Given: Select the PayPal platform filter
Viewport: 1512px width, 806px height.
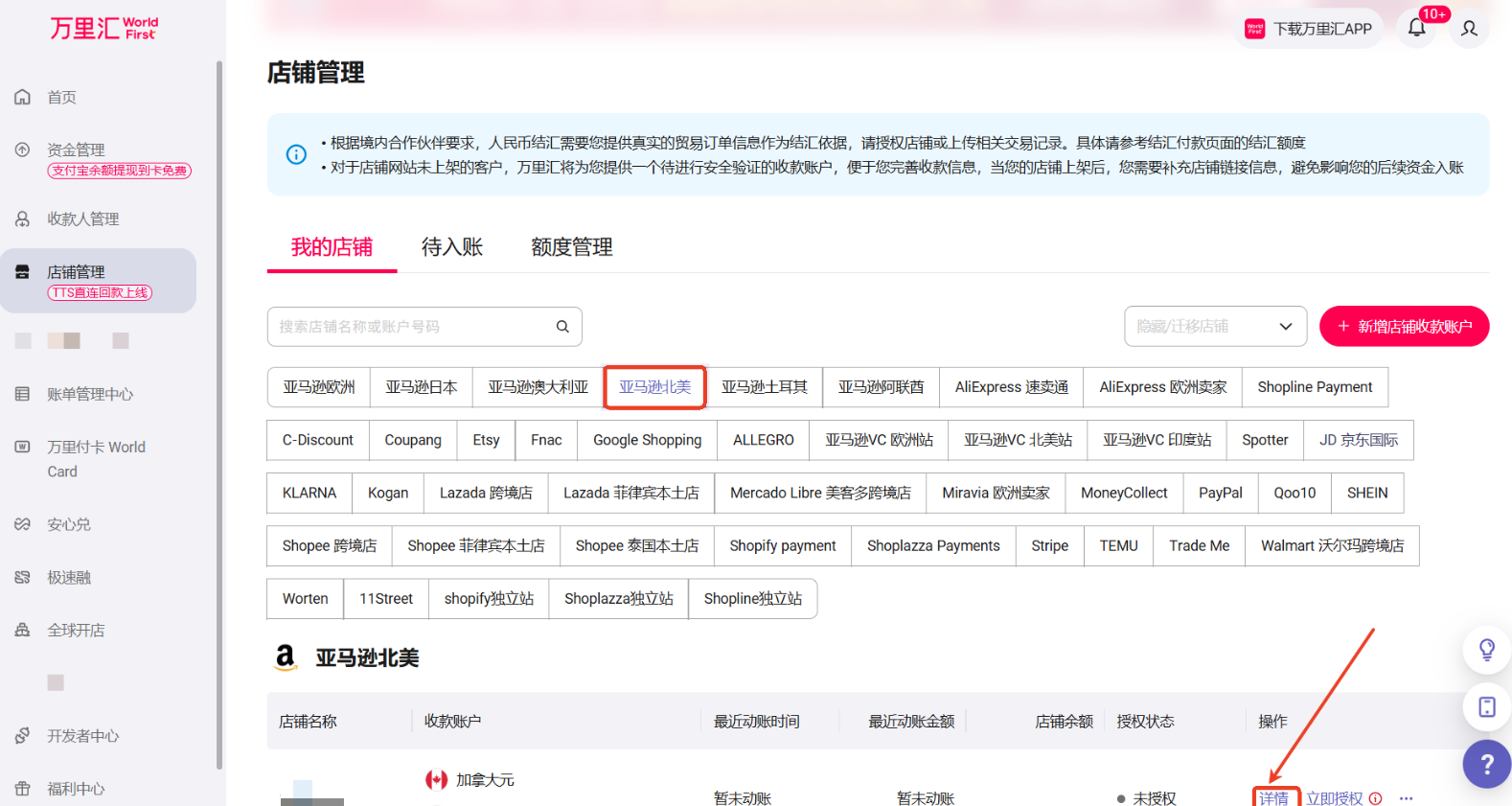Looking at the screenshot, I should [x=1220, y=493].
